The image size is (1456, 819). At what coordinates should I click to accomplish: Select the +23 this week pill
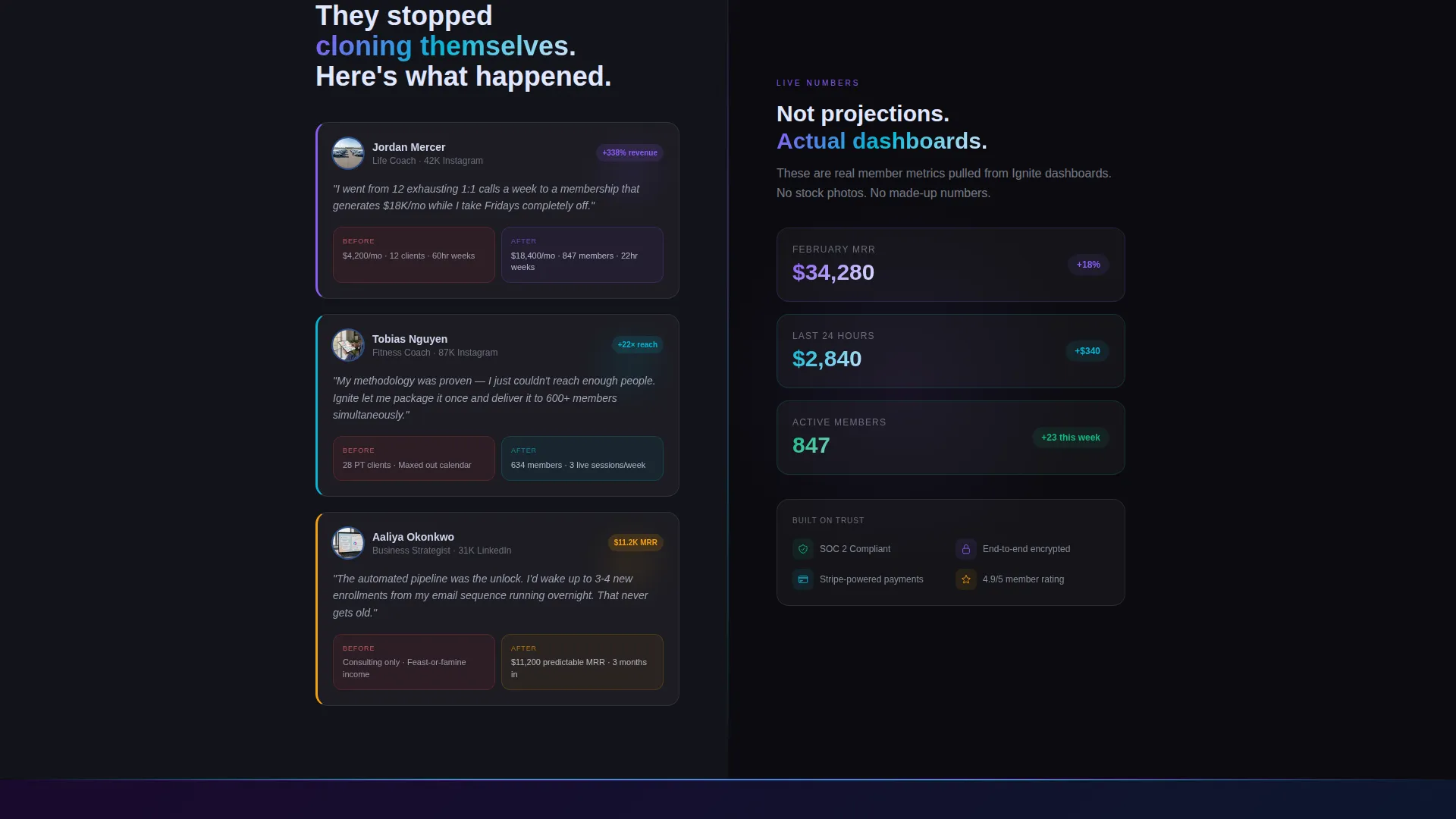coord(1070,438)
